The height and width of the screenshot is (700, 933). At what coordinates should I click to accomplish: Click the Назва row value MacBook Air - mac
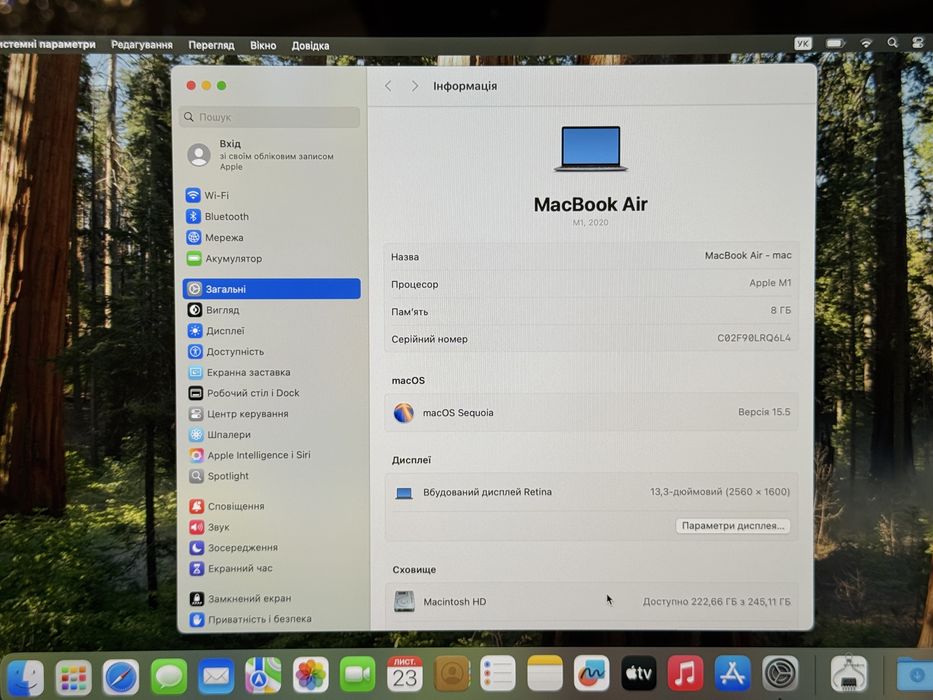pyautogui.click(x=748, y=255)
